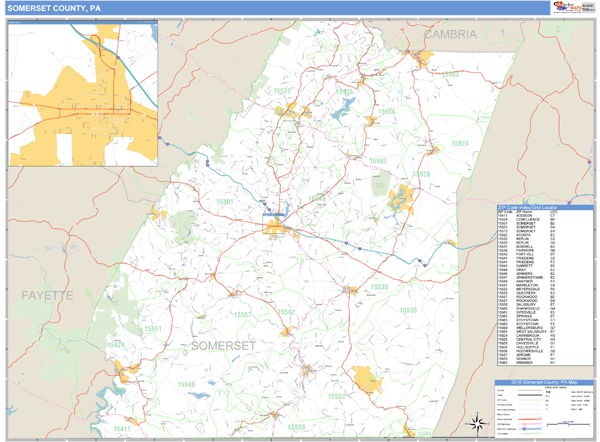Screen dimensions: 600x442
Task: Click ZIP code label 15558
Action: click(x=296, y=427)
